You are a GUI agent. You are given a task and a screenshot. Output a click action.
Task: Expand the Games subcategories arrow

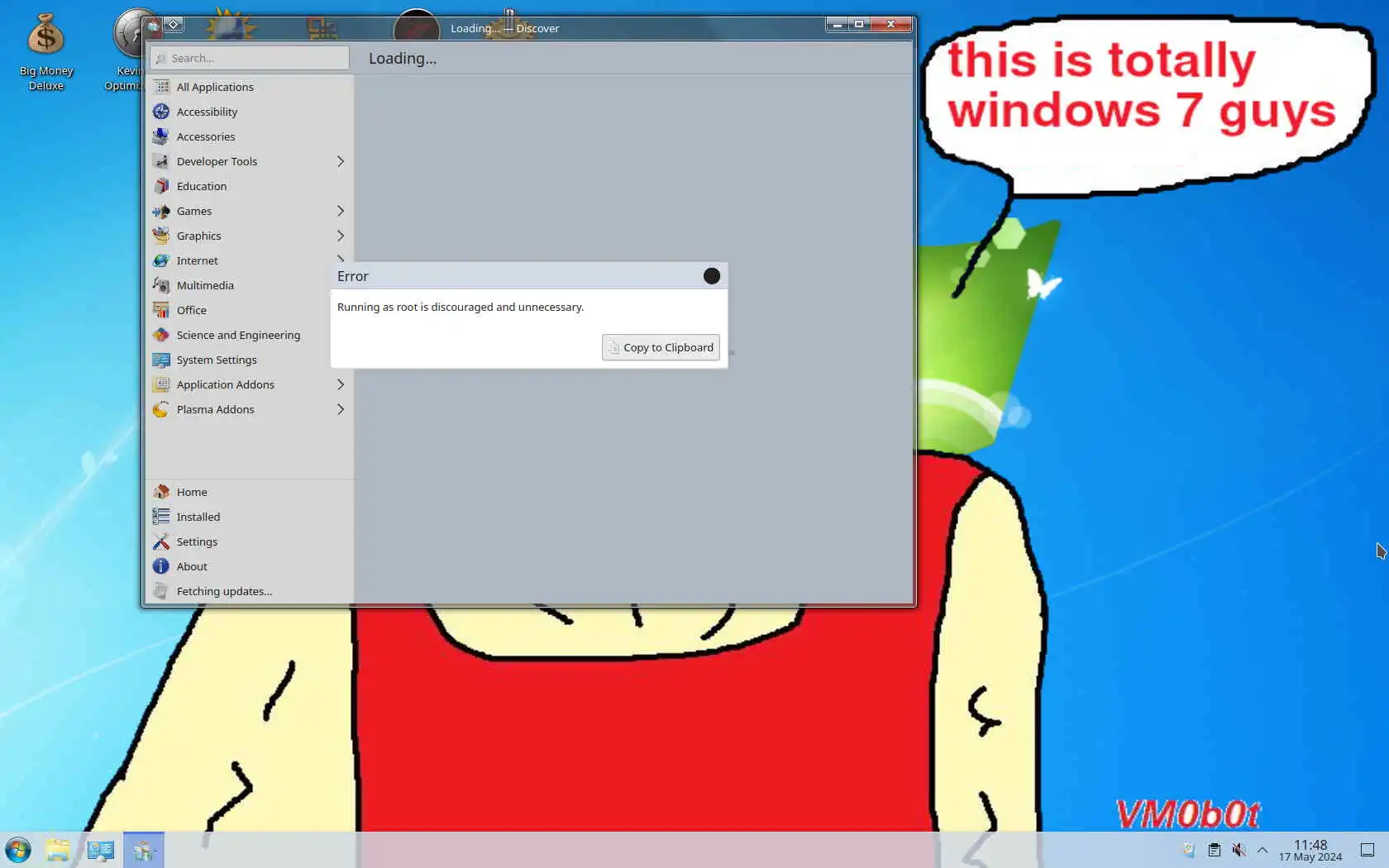(x=340, y=211)
